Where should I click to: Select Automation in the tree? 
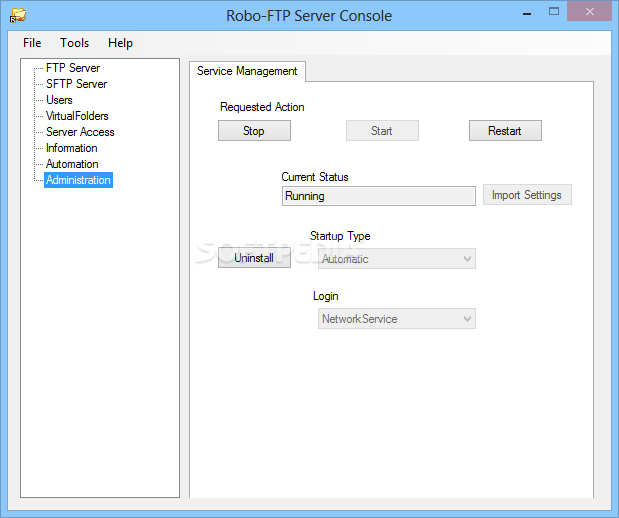(x=72, y=164)
